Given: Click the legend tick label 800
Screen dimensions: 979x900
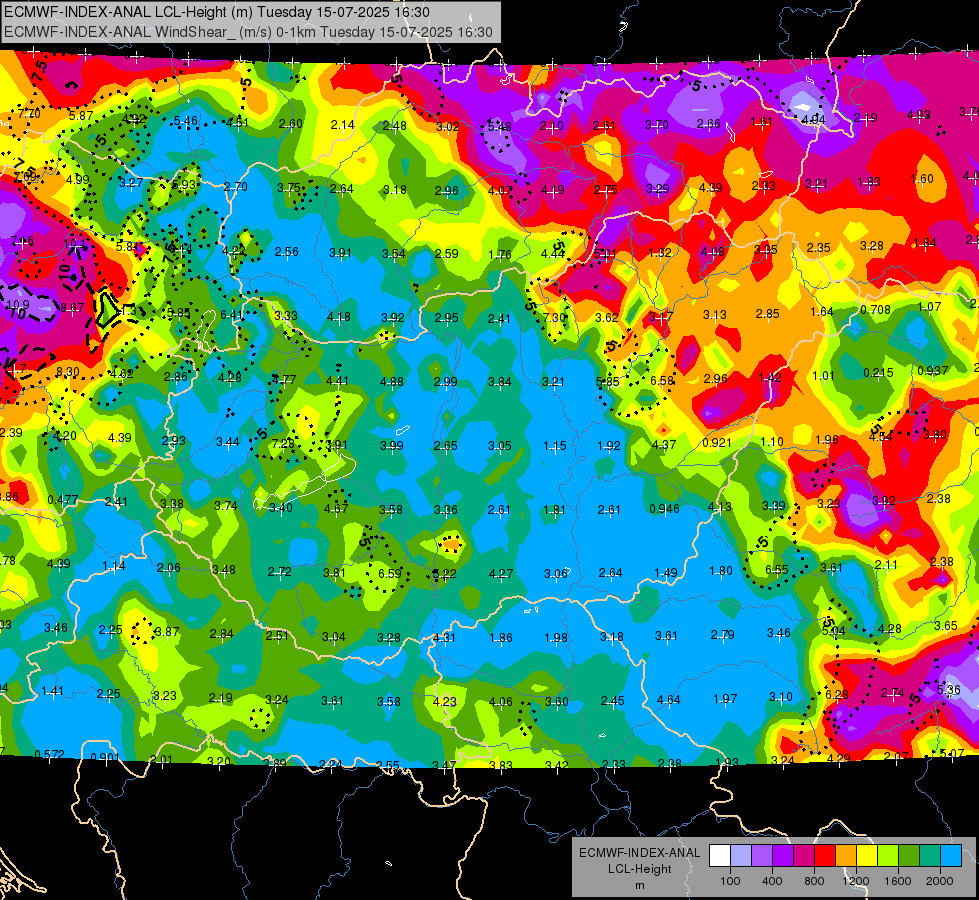Looking at the screenshot, I should click(814, 881).
